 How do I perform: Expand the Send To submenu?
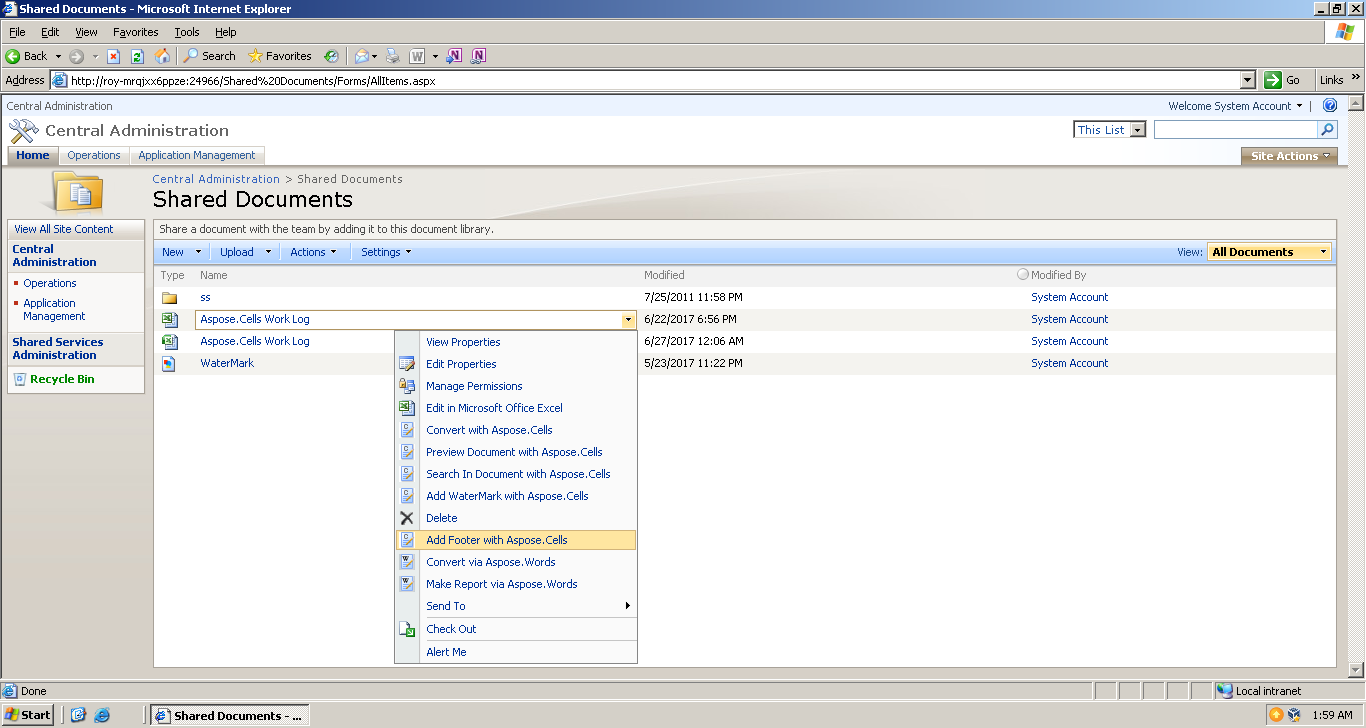[516, 606]
